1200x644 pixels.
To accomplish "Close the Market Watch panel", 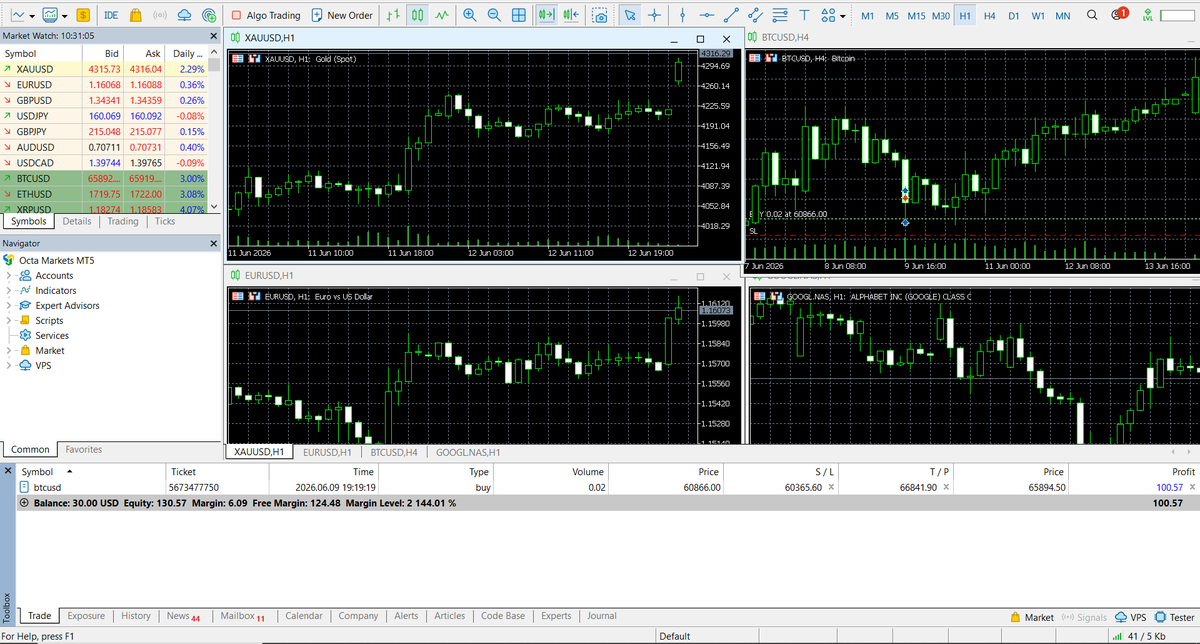I will pyautogui.click(x=214, y=35).
